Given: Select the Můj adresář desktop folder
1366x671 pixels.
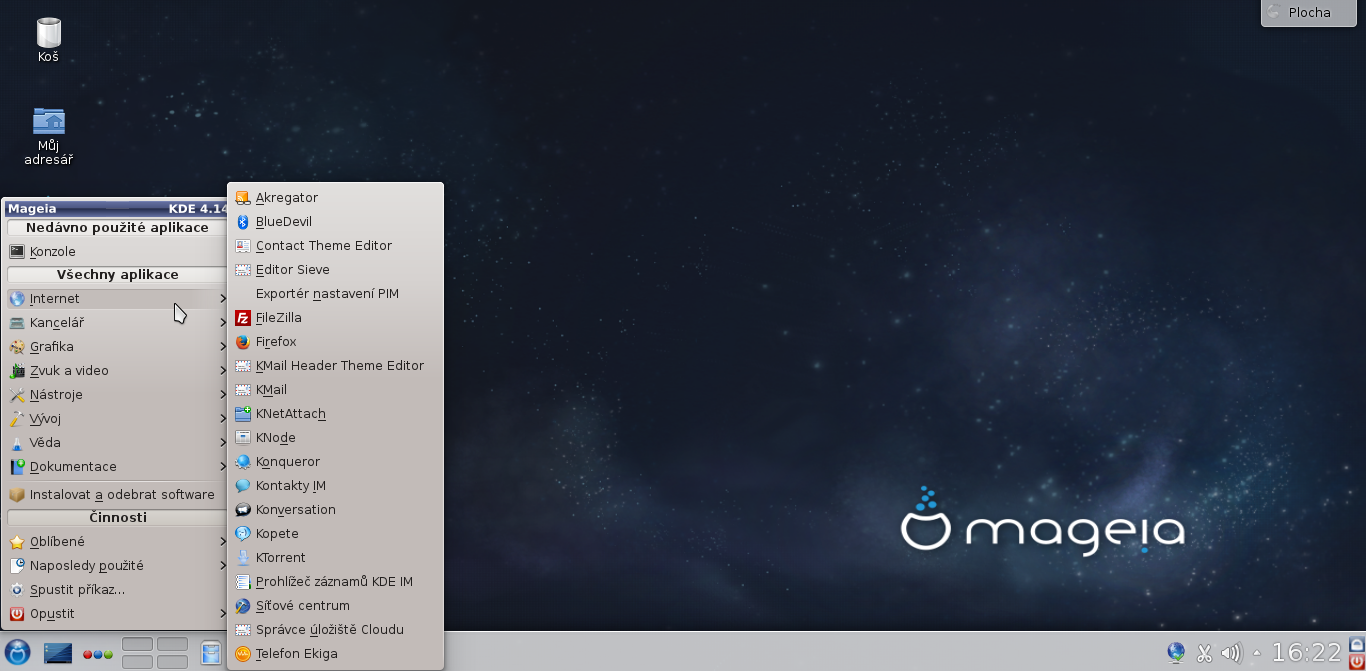Looking at the screenshot, I should 48,136.
